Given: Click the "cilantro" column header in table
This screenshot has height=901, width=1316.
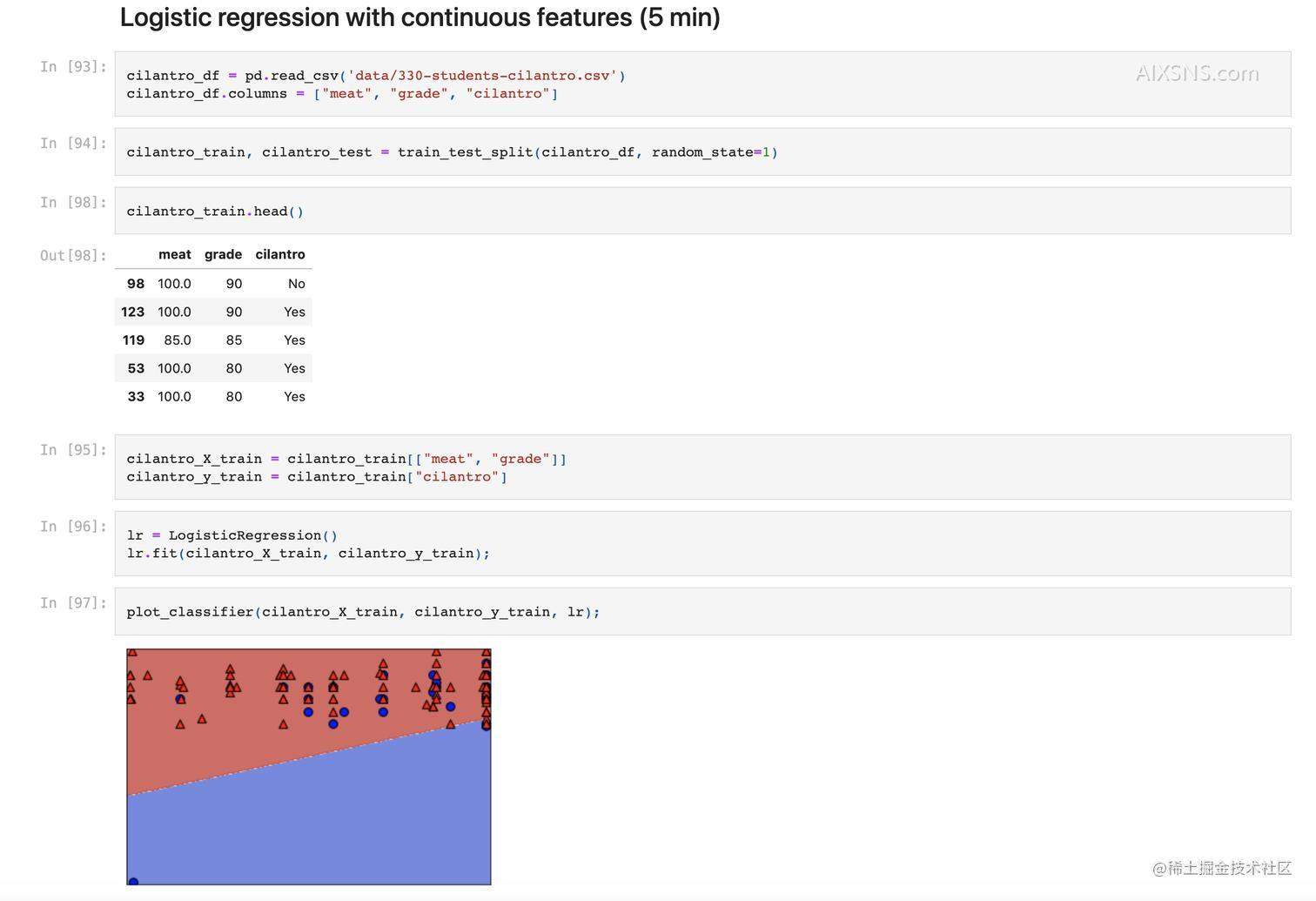Looking at the screenshot, I should pyautogui.click(x=279, y=255).
